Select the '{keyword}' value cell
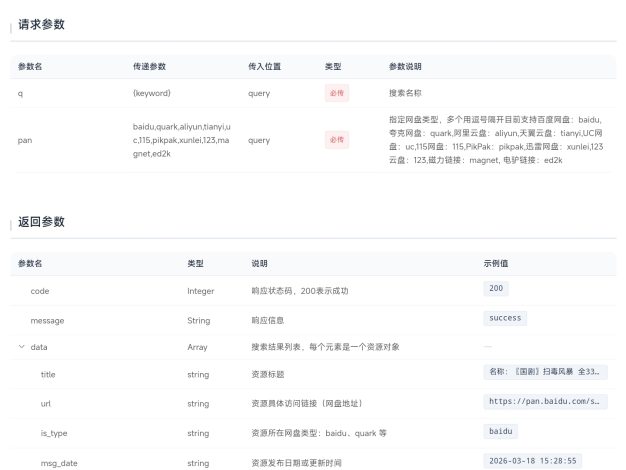Image resolution: width=626 pixels, height=470 pixels. click(152, 93)
